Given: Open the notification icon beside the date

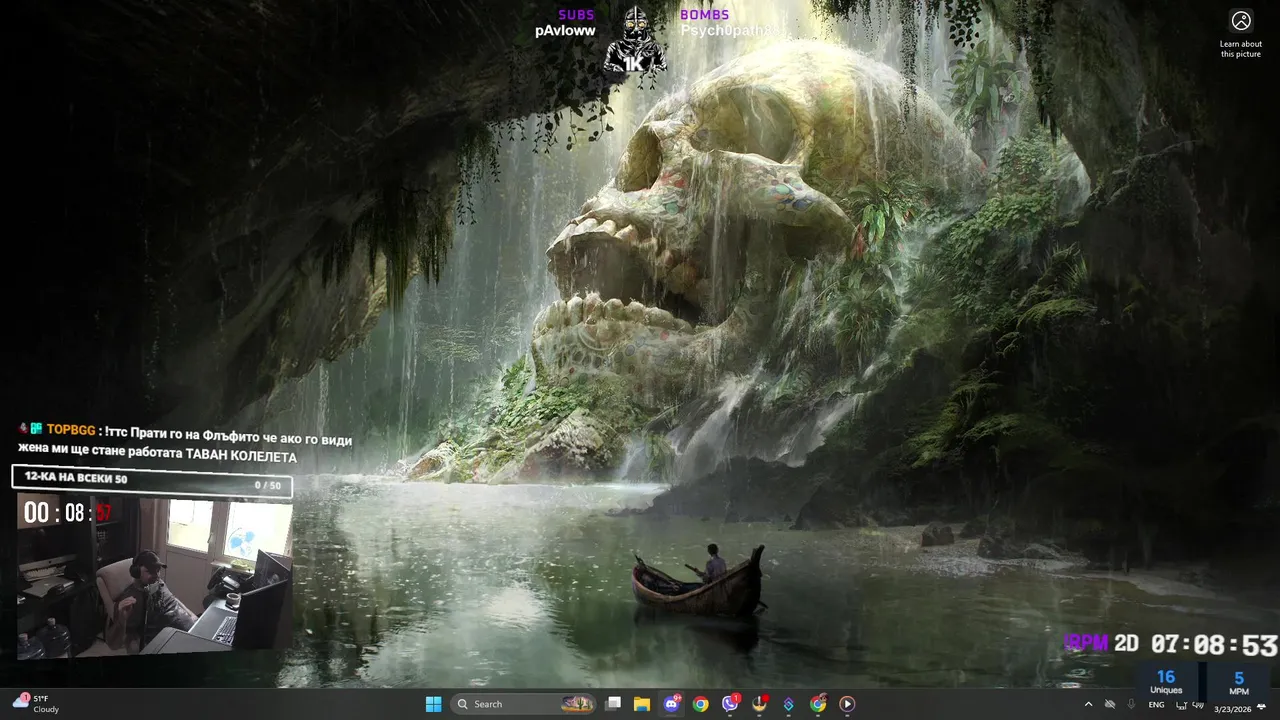Looking at the screenshot, I should pyautogui.click(x=1261, y=706).
